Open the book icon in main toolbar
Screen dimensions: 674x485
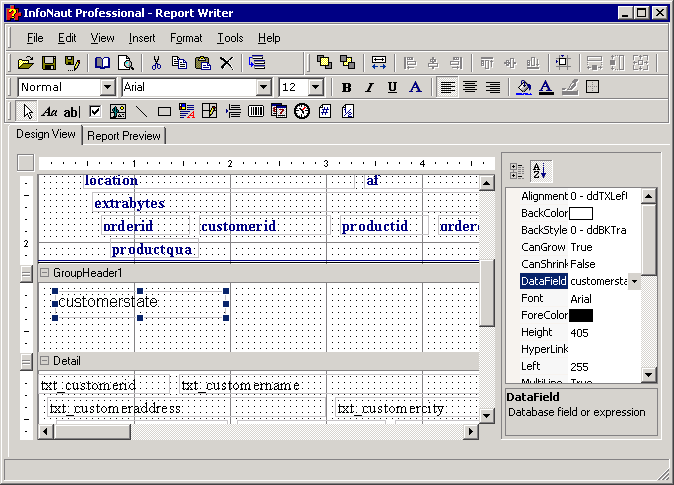pos(102,63)
